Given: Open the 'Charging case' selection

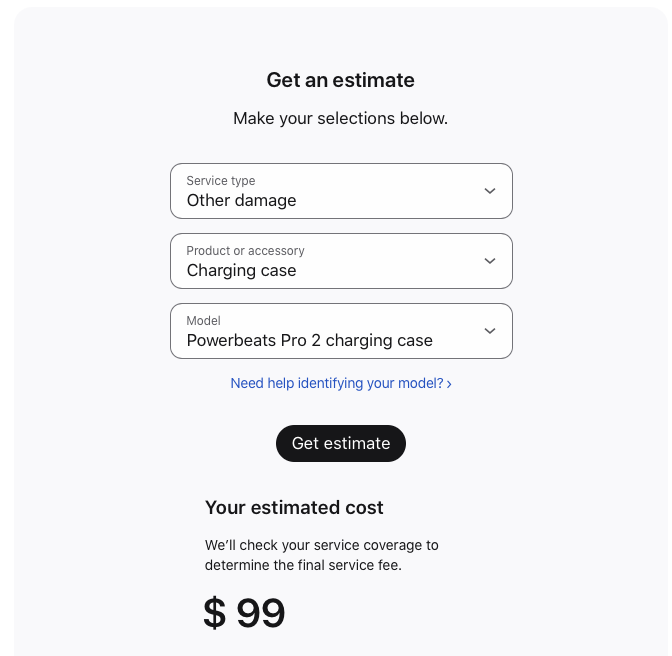Looking at the screenshot, I should coord(242,270).
